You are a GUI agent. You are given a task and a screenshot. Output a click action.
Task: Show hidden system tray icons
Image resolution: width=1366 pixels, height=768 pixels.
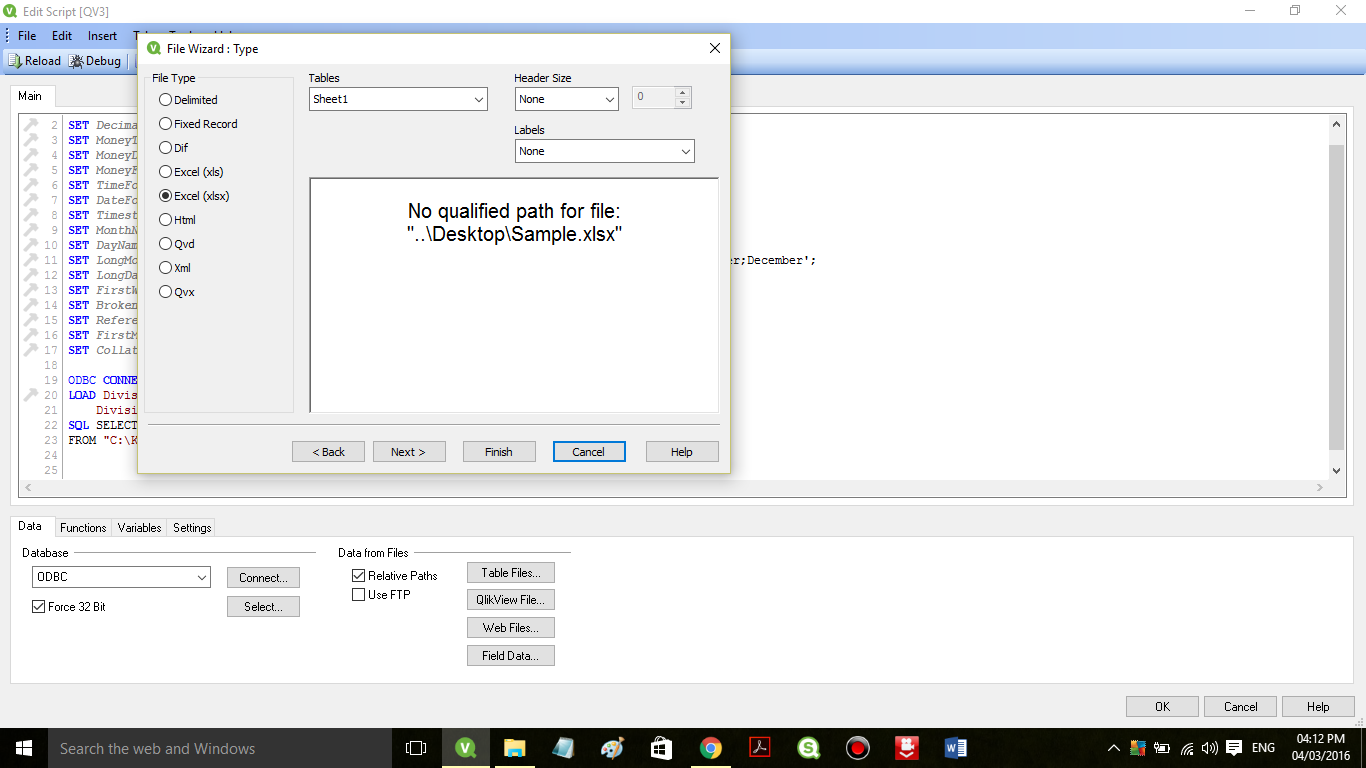pyautogui.click(x=1114, y=748)
